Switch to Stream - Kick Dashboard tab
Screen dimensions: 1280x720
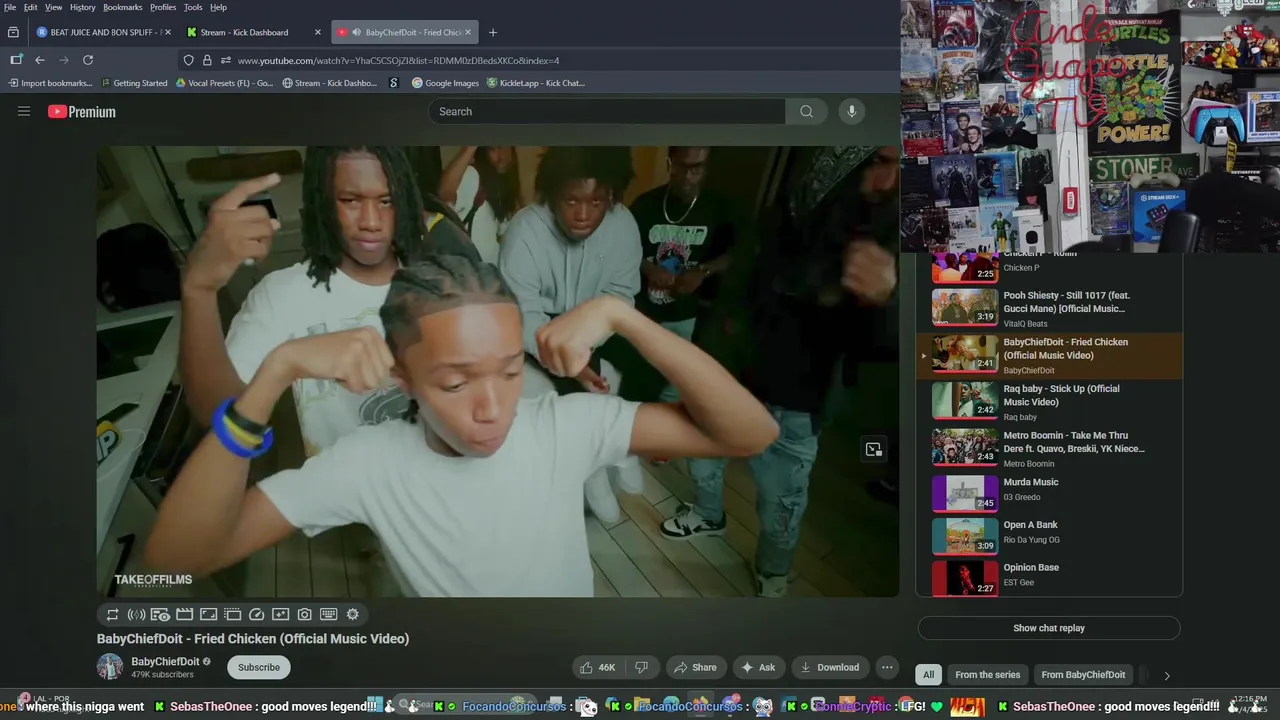(254, 32)
